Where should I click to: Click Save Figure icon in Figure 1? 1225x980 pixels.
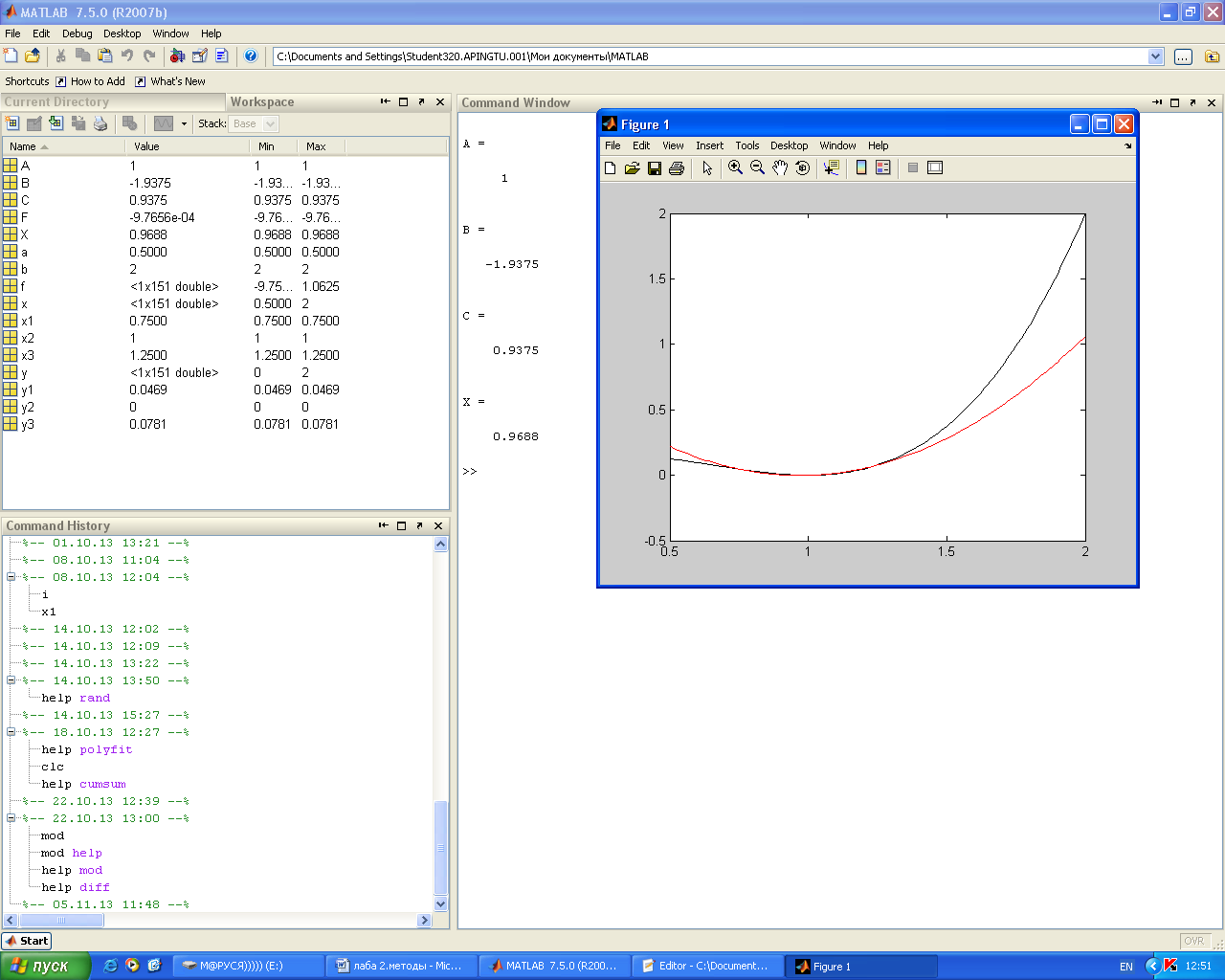(x=655, y=167)
